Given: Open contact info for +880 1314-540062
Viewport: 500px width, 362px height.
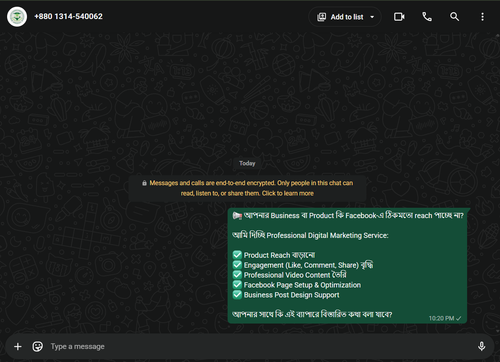Looking at the screenshot, I should click(68, 16).
